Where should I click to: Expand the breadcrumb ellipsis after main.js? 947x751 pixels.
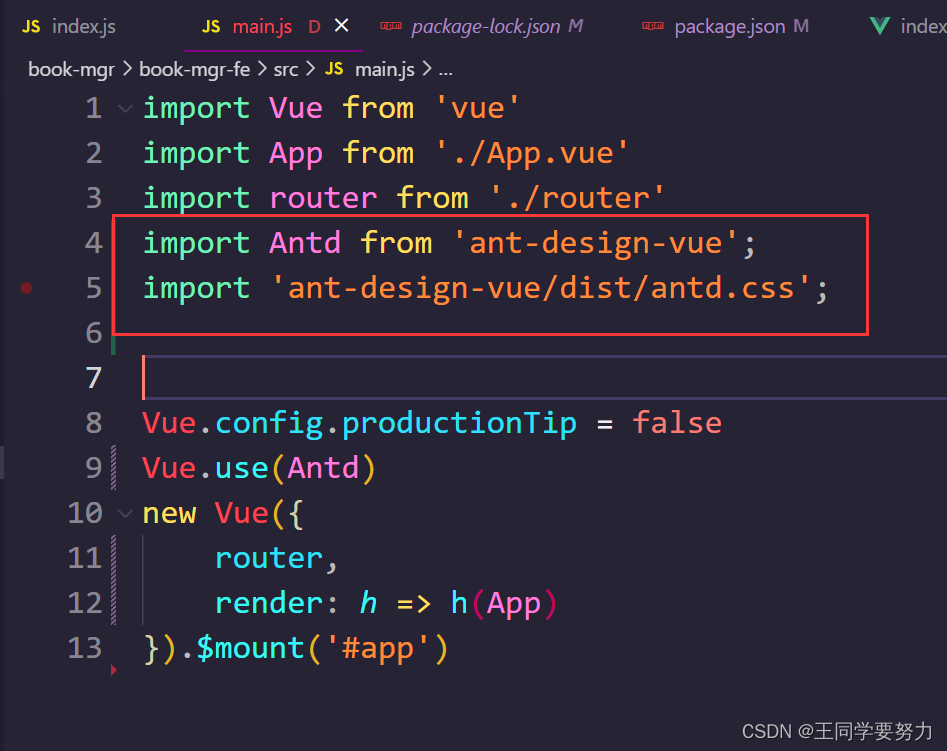click(x=445, y=69)
